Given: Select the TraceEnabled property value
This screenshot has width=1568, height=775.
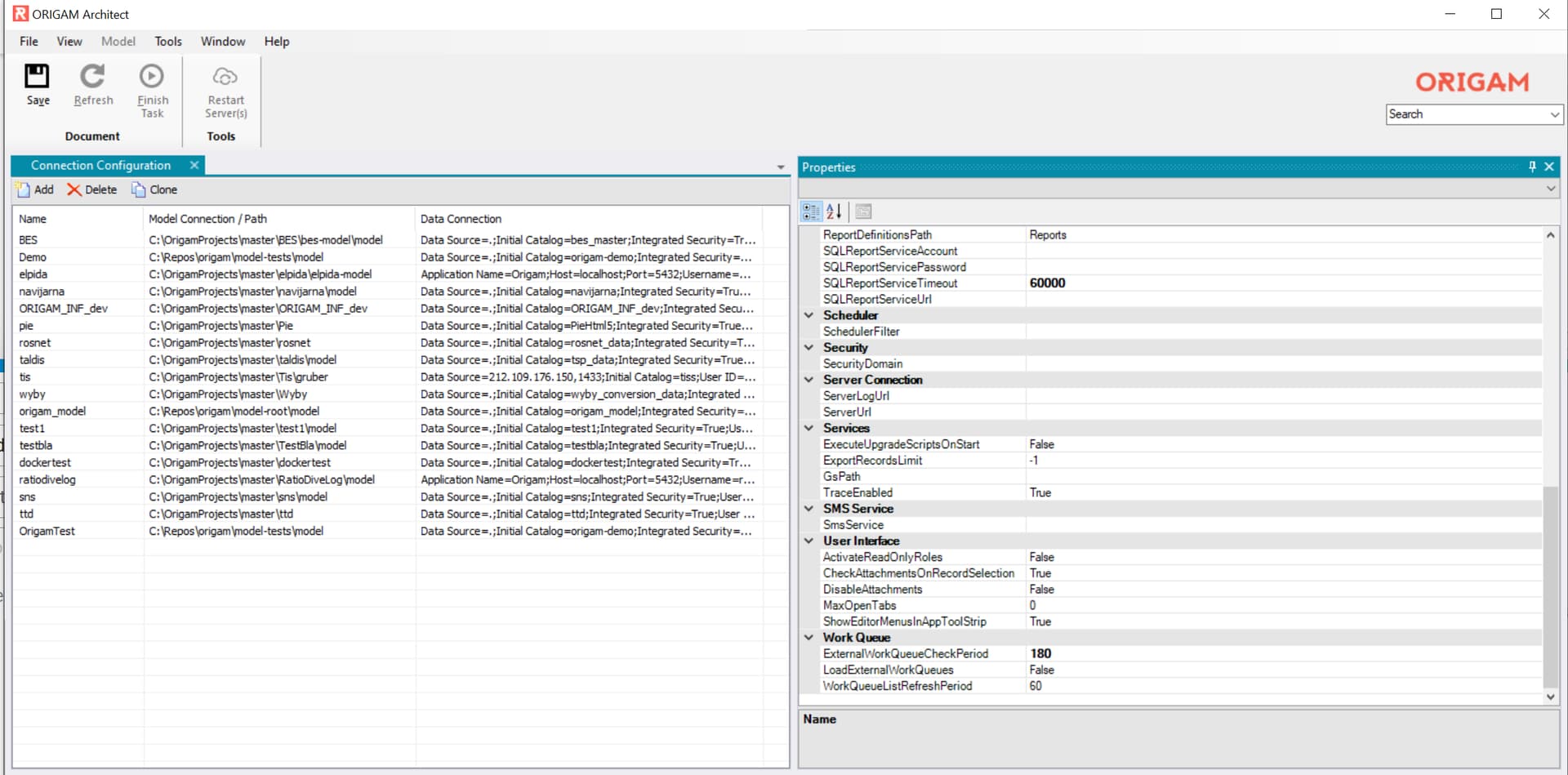Looking at the screenshot, I should point(1284,492).
